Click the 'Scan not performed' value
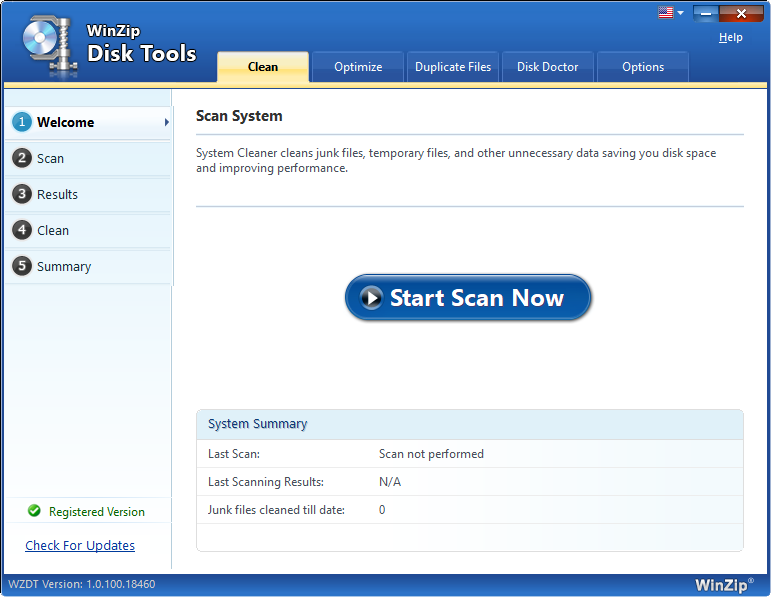 point(431,454)
